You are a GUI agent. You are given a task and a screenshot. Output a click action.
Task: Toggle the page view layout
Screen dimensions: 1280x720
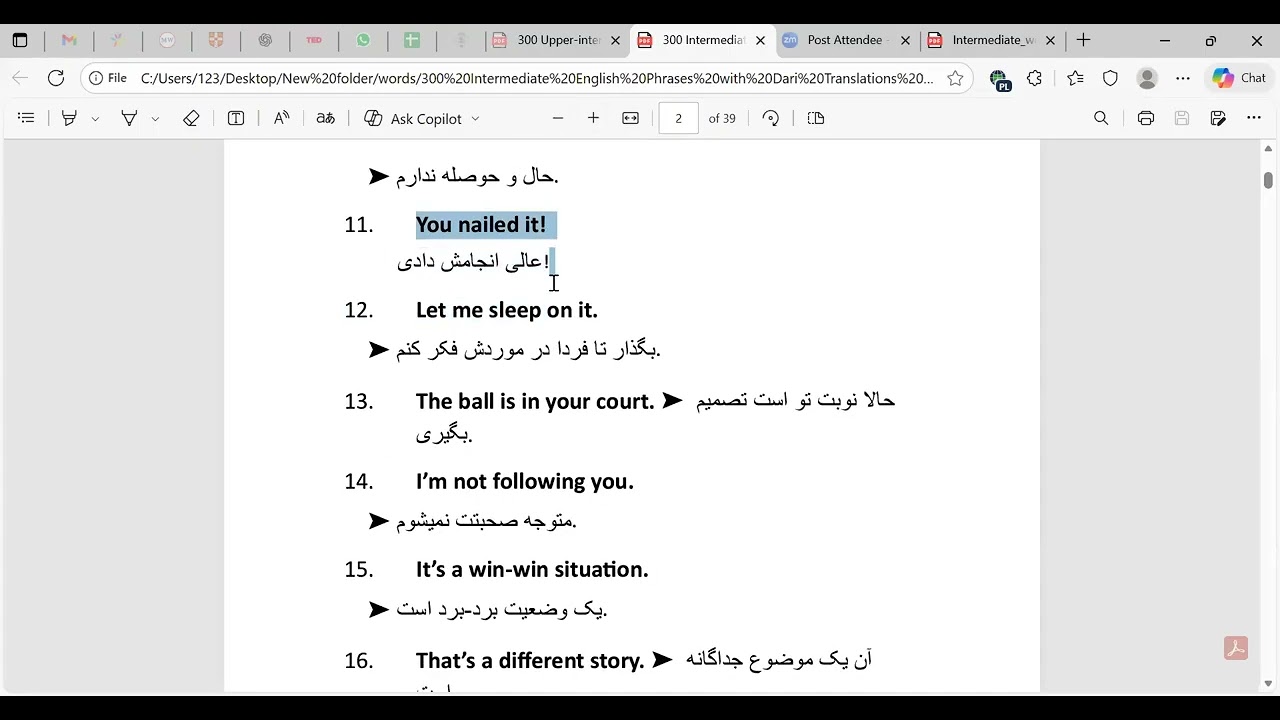[x=816, y=118]
